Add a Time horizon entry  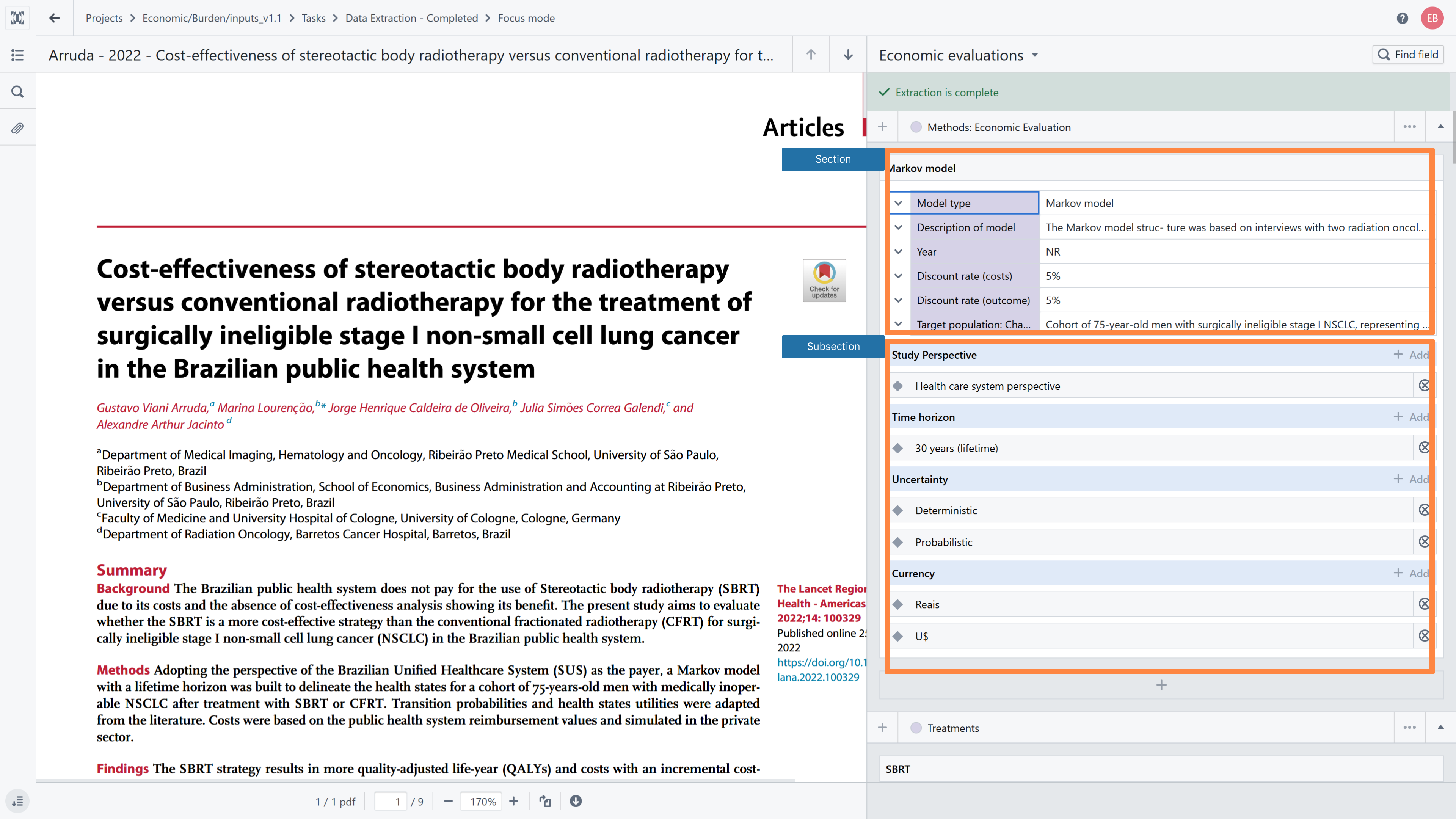click(x=1411, y=417)
